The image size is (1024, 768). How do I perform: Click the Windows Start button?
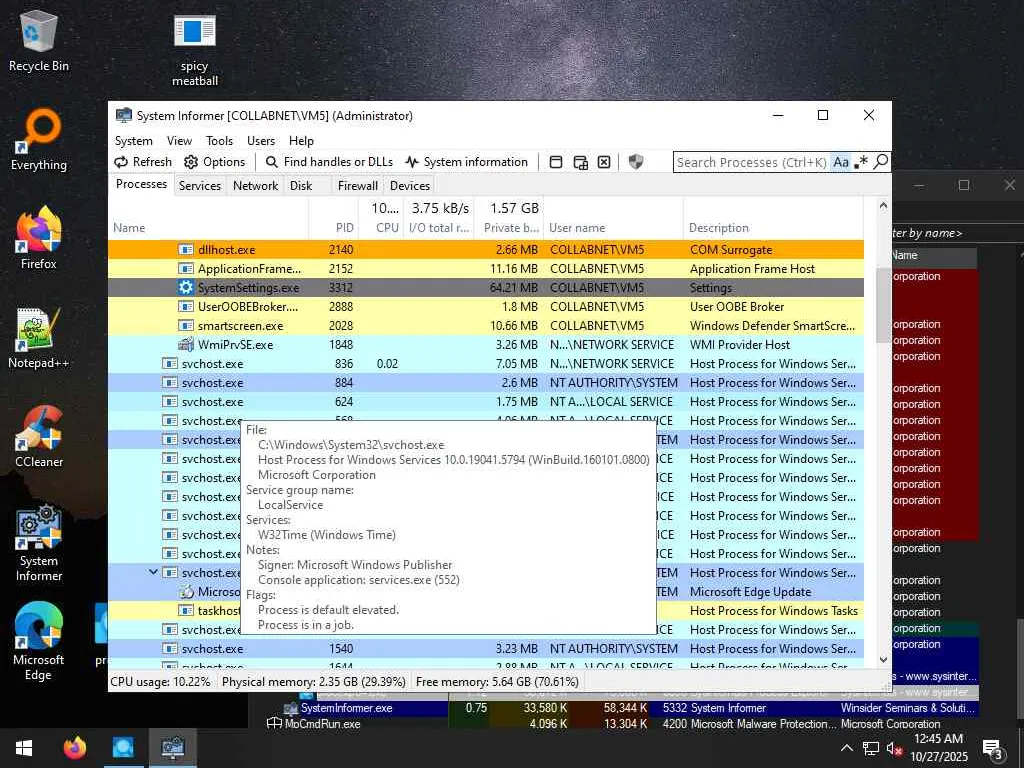point(24,747)
